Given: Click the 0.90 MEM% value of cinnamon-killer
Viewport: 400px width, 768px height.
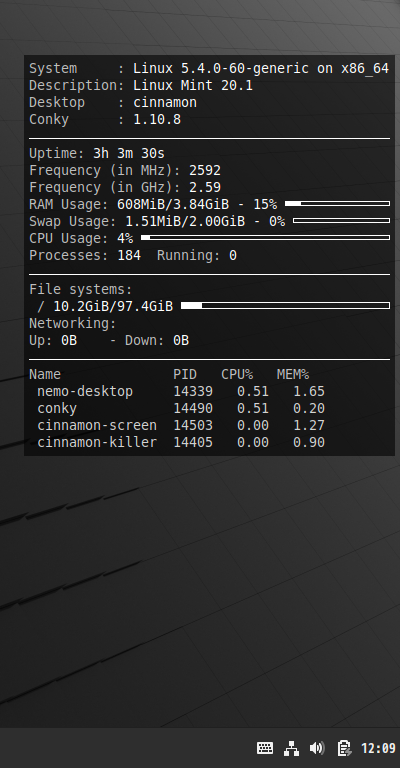Looking at the screenshot, I should [309, 442].
